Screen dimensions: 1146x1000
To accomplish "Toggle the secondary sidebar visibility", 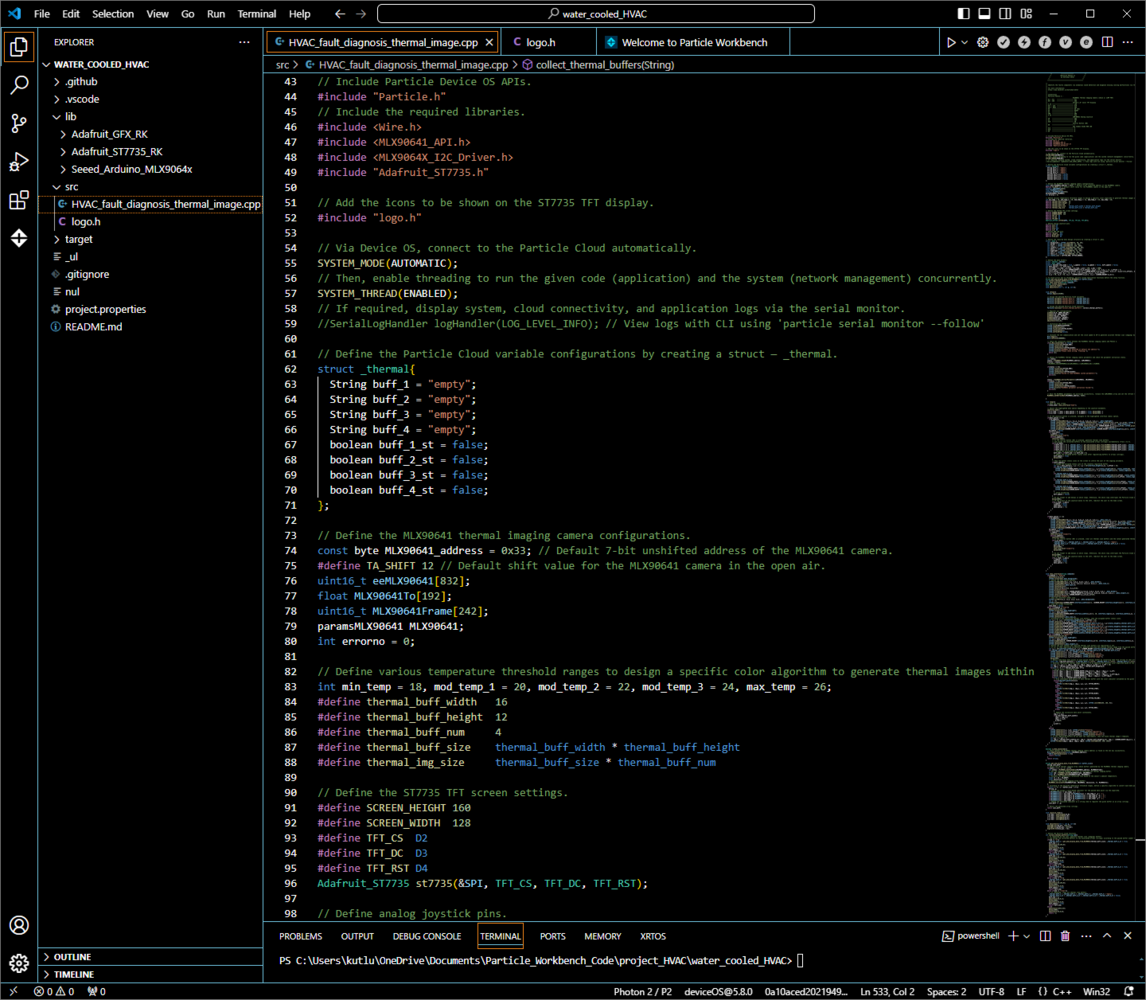I will [1005, 14].
